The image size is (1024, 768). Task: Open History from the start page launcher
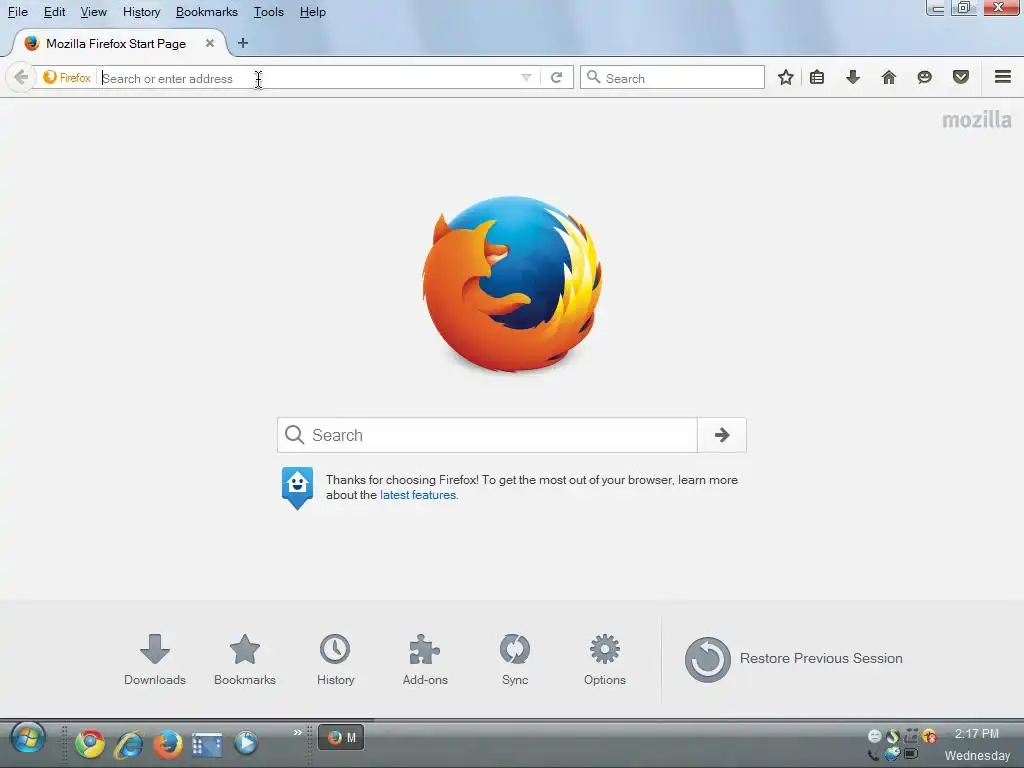(335, 660)
